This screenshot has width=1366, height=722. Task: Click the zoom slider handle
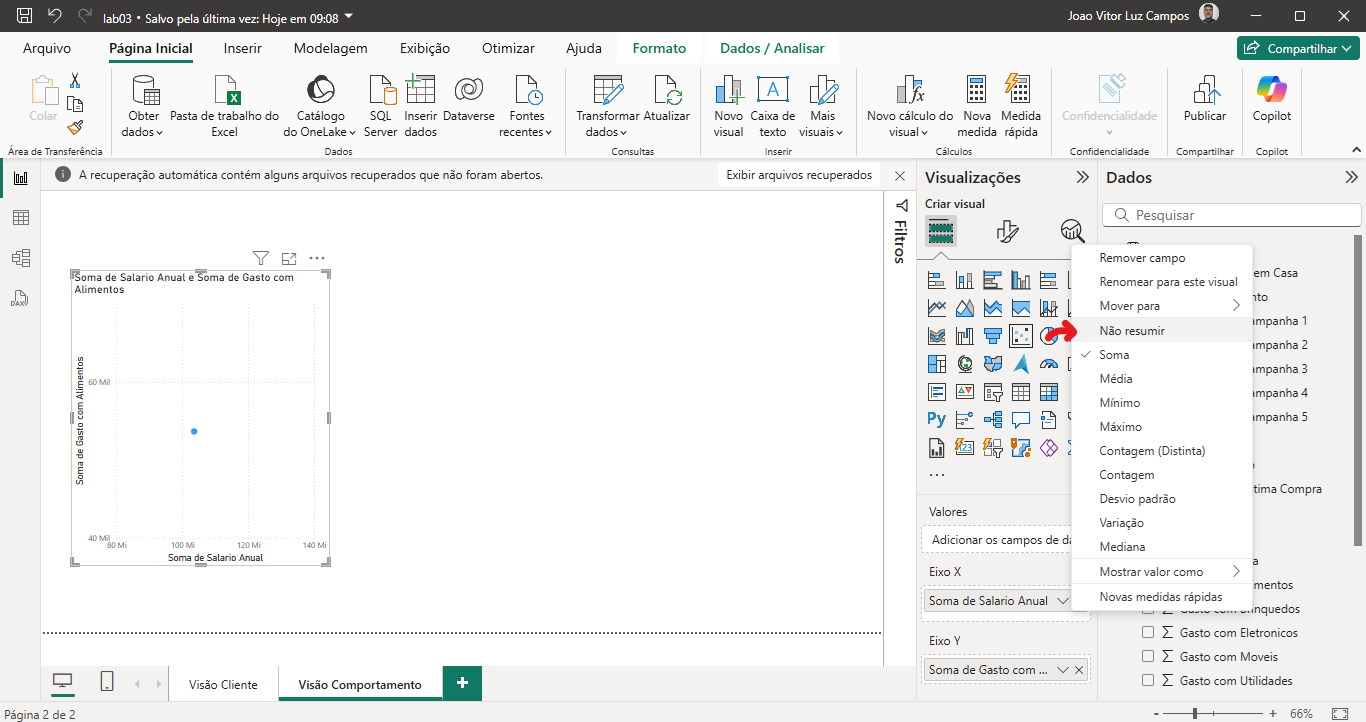pyautogui.click(x=1194, y=714)
